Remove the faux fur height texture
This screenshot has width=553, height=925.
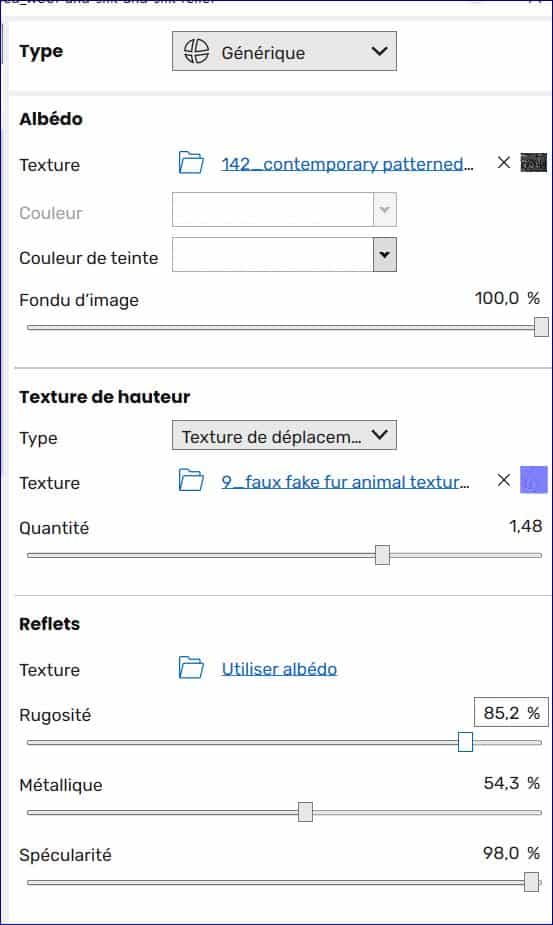pyautogui.click(x=503, y=480)
